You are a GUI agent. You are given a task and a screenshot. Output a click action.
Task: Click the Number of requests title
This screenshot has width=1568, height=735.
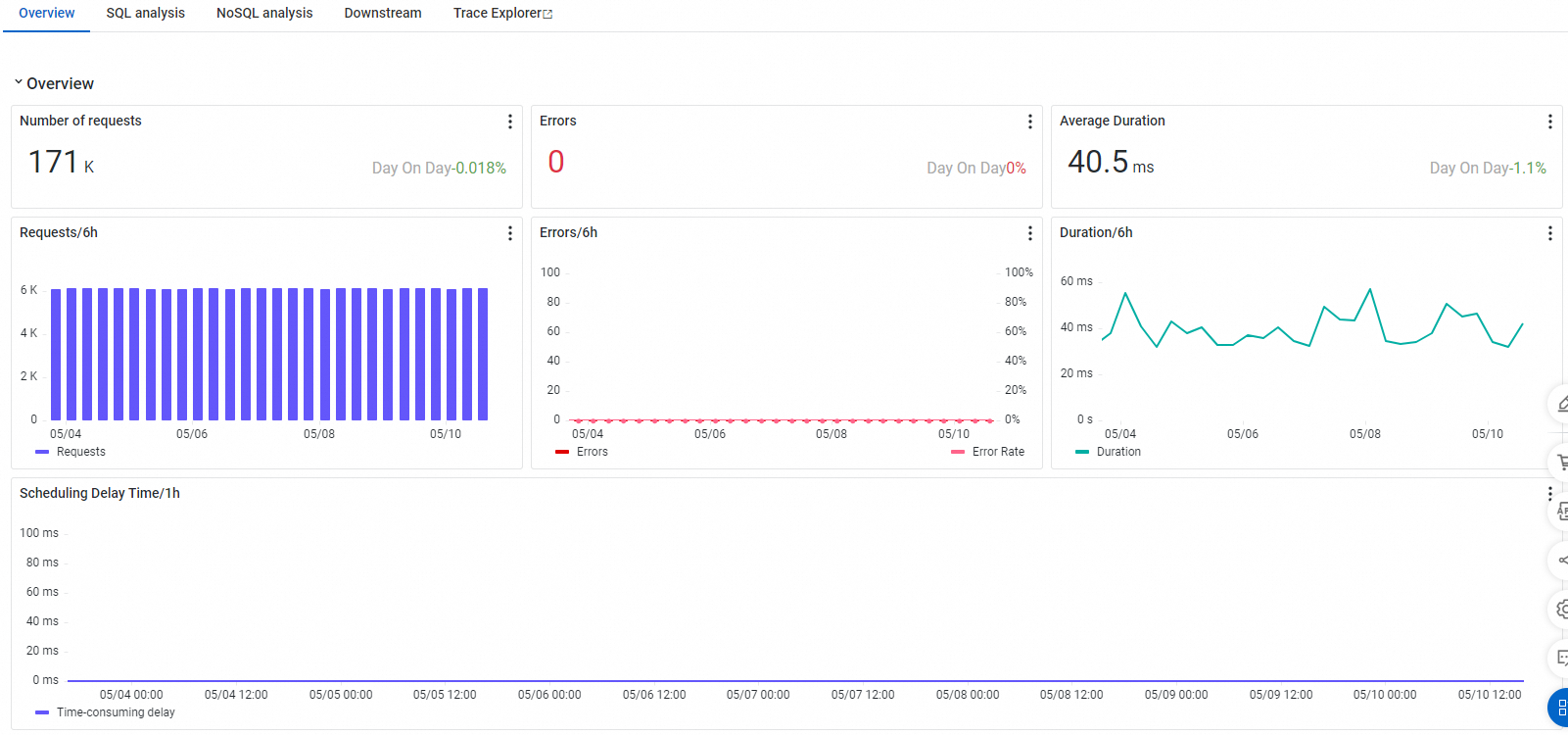[x=80, y=121]
